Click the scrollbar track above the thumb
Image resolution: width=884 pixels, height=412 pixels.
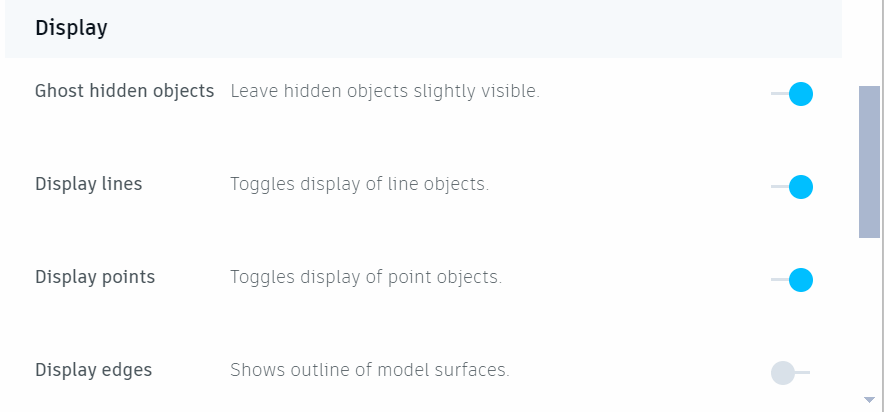(869, 45)
